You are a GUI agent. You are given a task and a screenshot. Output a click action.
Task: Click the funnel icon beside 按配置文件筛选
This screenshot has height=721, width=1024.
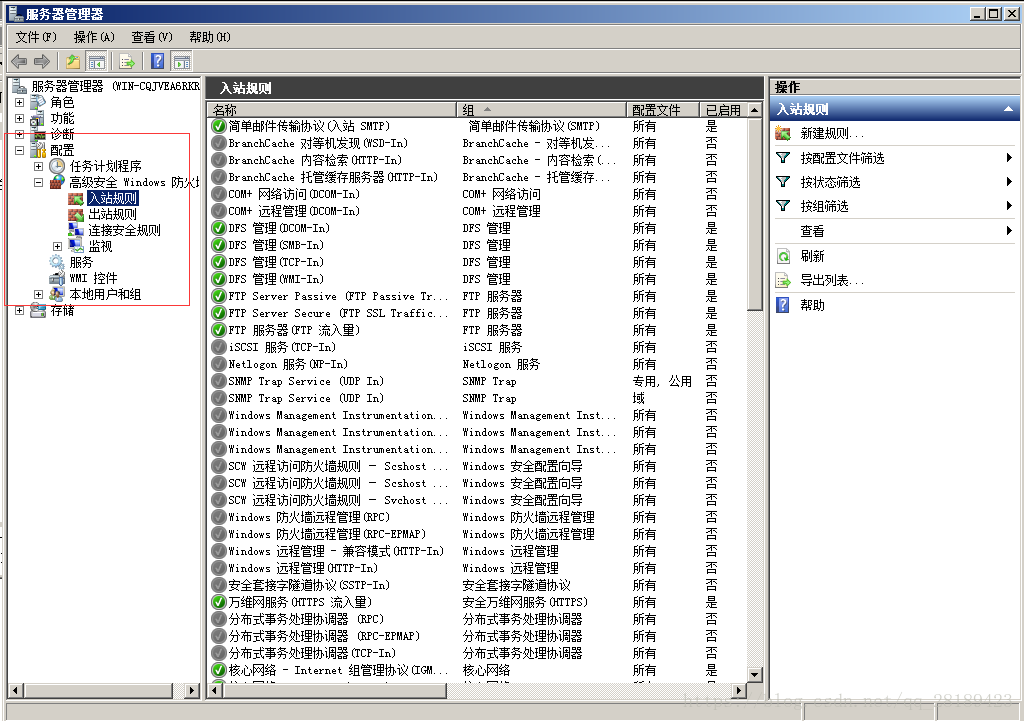[783, 157]
